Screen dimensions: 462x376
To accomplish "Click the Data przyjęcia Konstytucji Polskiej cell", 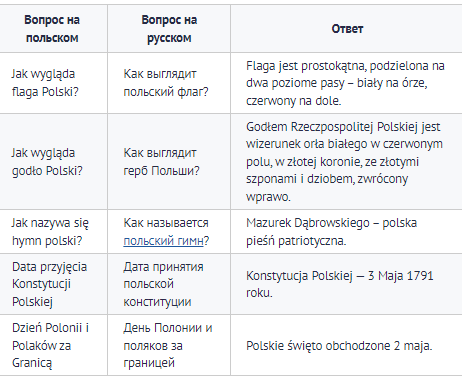I will [x=53, y=284].
